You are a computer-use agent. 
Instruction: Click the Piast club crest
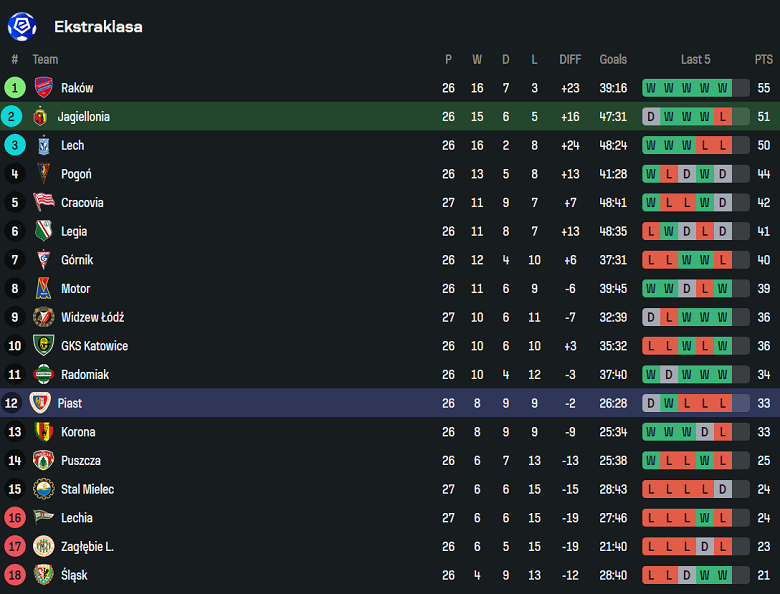[x=40, y=404]
